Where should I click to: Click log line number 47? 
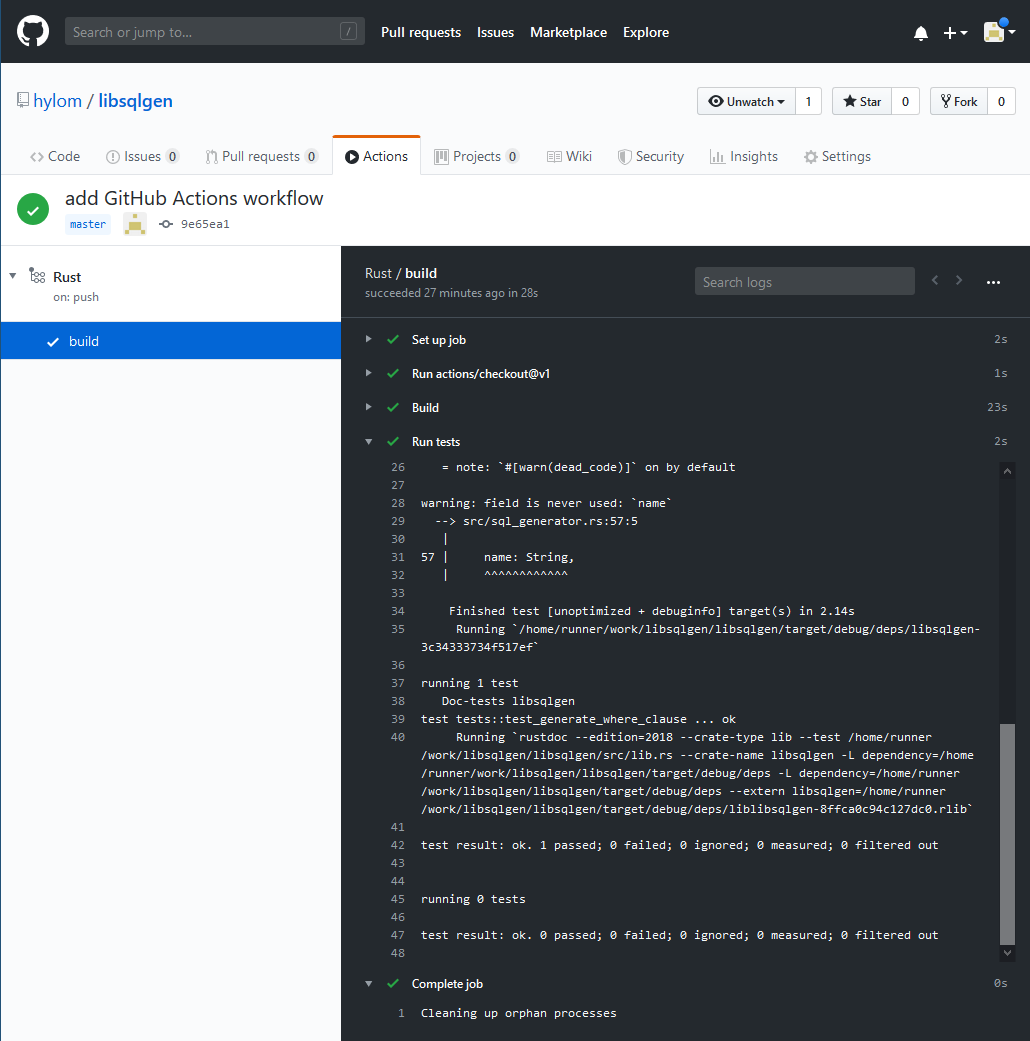[x=398, y=935]
